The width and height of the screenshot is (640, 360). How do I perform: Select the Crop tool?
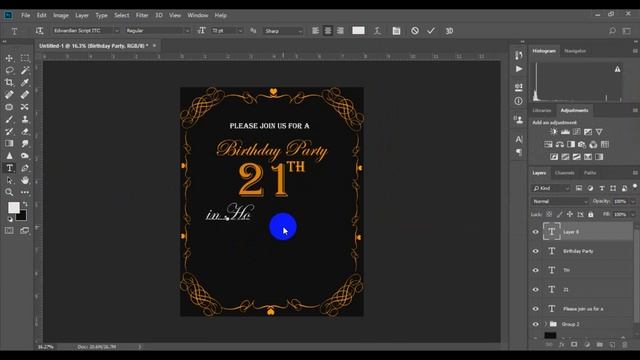pyautogui.click(x=9, y=82)
